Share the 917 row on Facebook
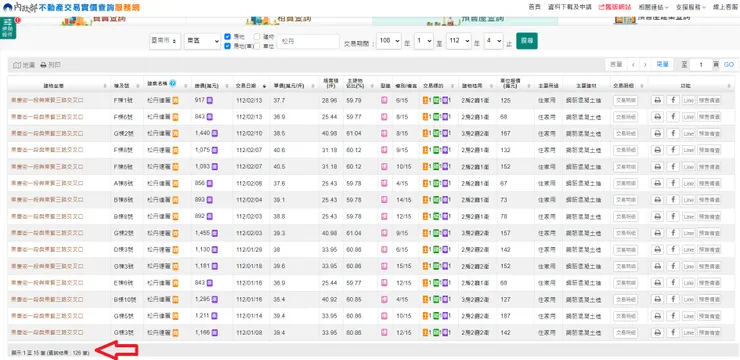This screenshot has width=740, height=360. click(x=673, y=100)
